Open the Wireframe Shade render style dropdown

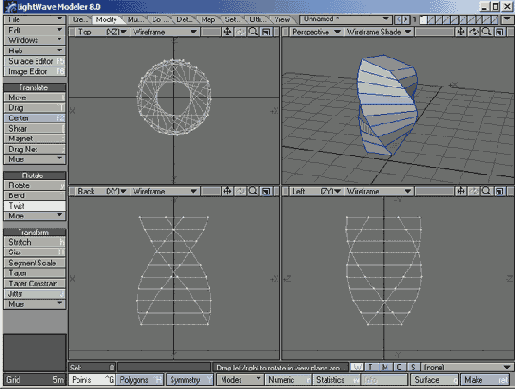click(x=378, y=32)
